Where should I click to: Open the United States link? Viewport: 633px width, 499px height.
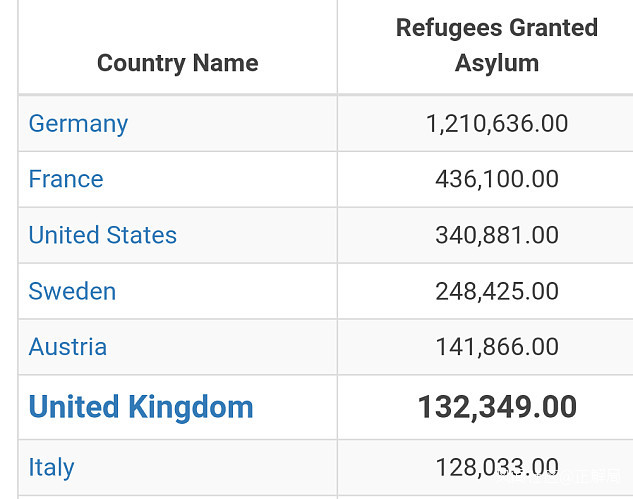pyautogui.click(x=102, y=236)
